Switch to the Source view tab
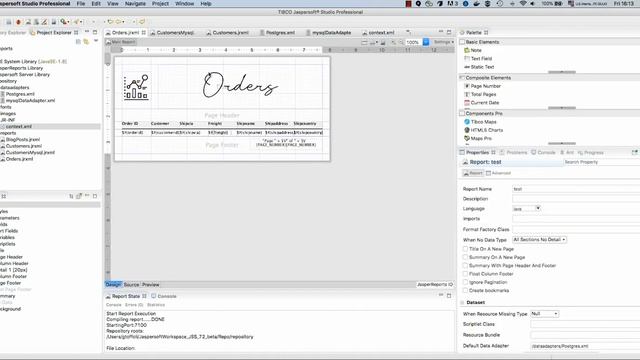640x360 pixels. [x=131, y=284]
